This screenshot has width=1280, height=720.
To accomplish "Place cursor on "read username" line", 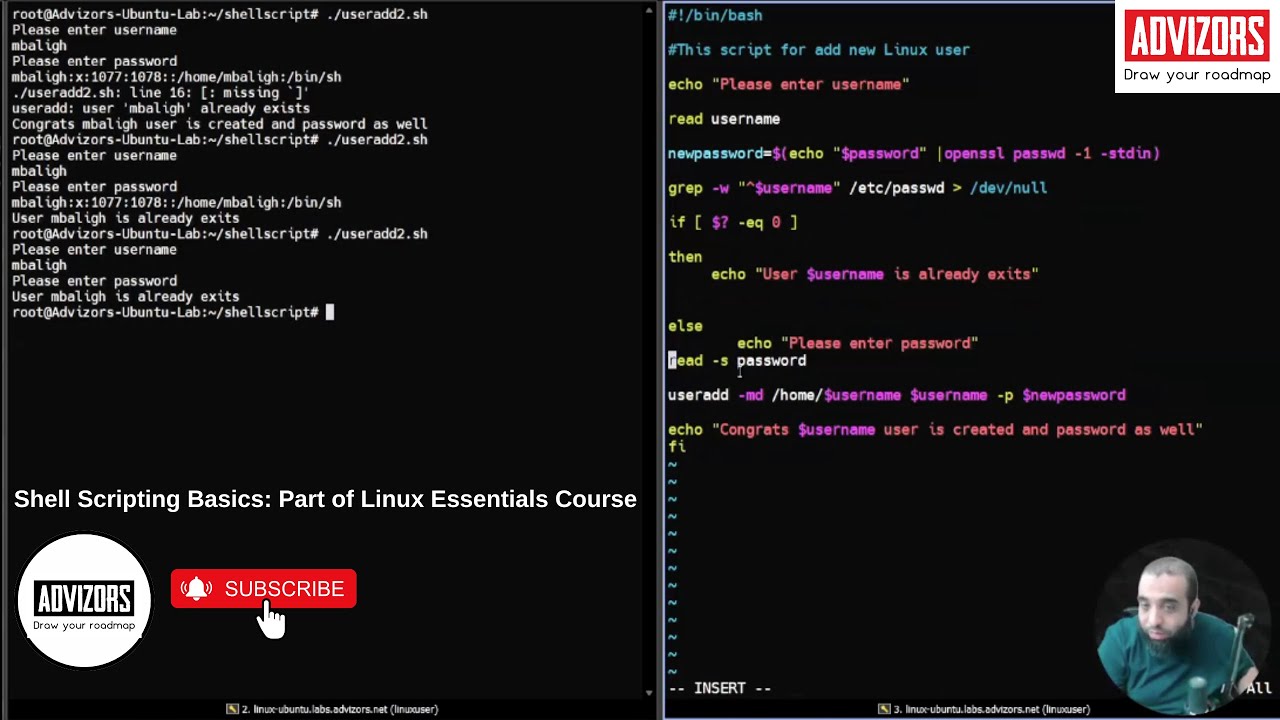I will (x=724, y=119).
